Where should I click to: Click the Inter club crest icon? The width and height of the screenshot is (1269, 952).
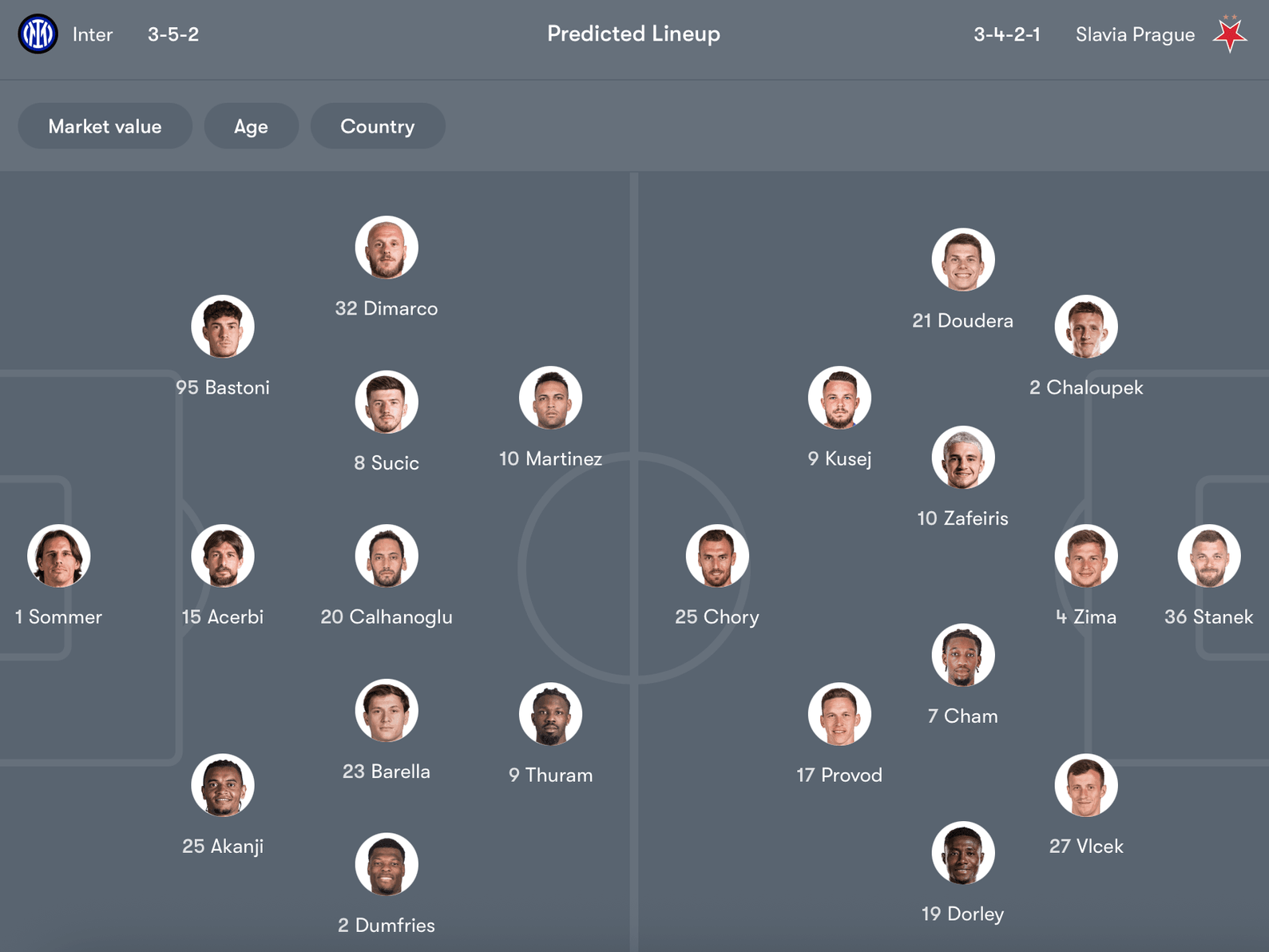(38, 34)
